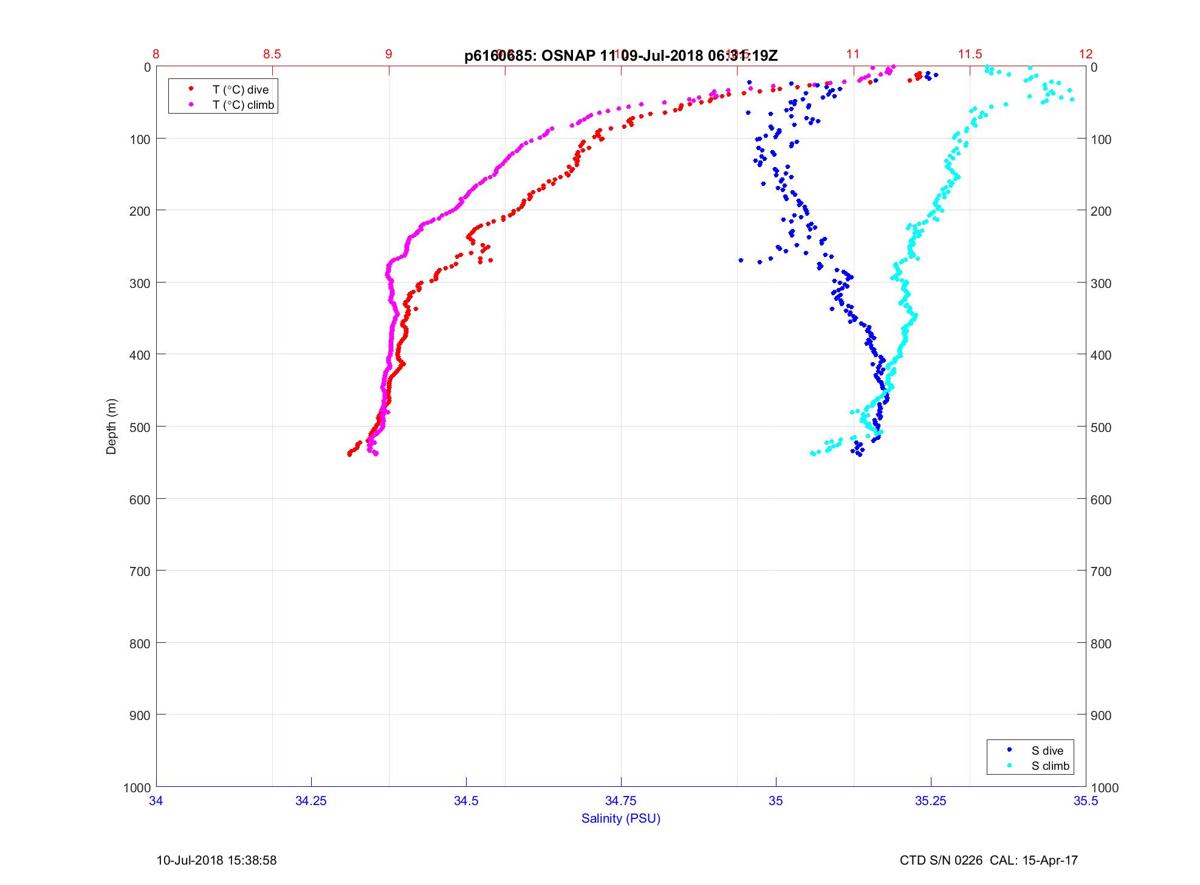Click the '34.5' salinity tick label
This screenshot has width=1200, height=885.
point(466,801)
